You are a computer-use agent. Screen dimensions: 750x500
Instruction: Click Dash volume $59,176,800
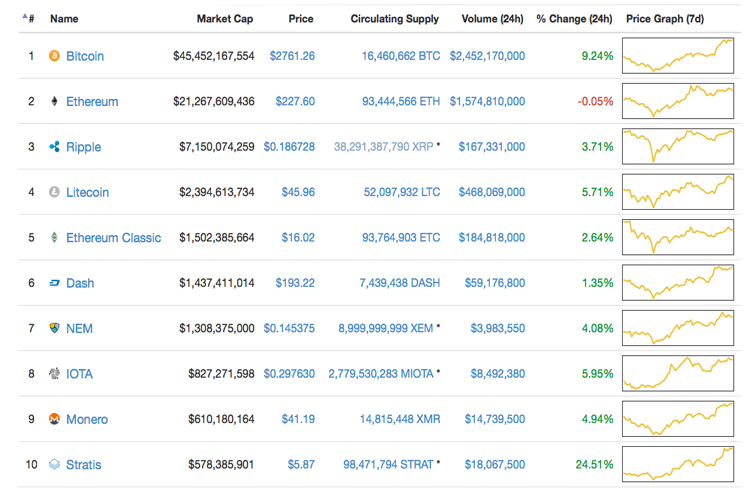495,283
